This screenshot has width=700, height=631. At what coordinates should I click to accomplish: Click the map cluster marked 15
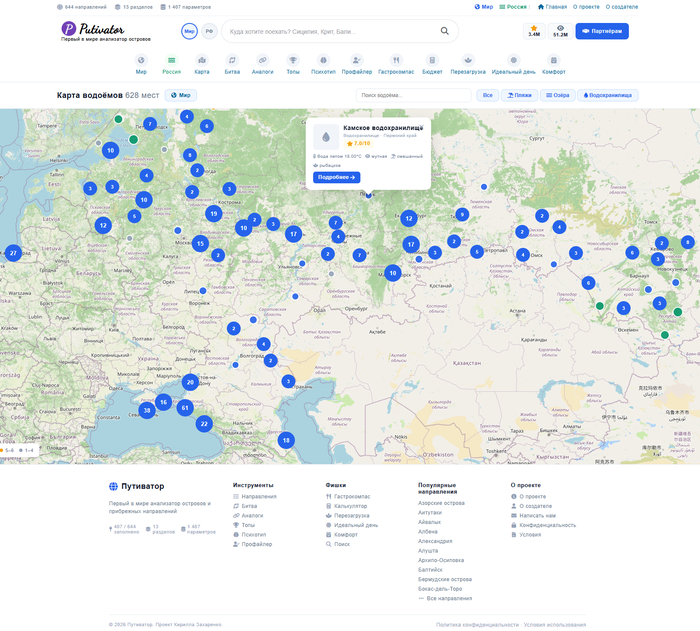tap(200, 243)
